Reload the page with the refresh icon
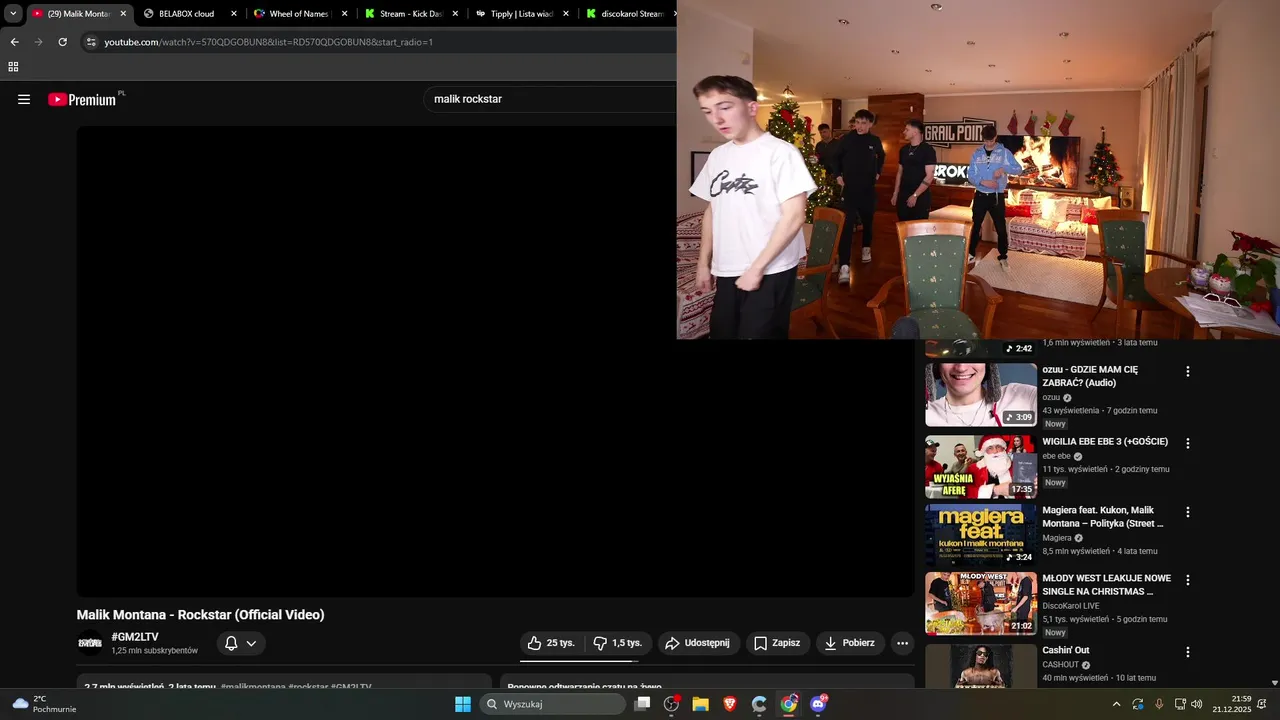 pyautogui.click(x=62, y=42)
